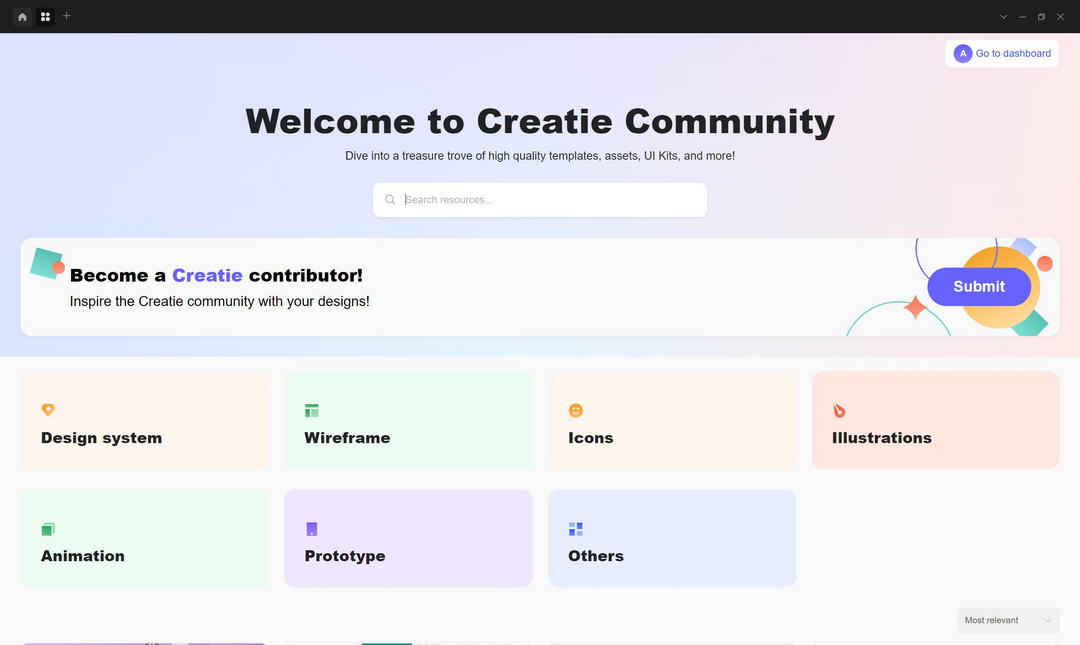Click the avatar circle labeled A
Viewport: 1080px width, 645px height.
(x=963, y=53)
